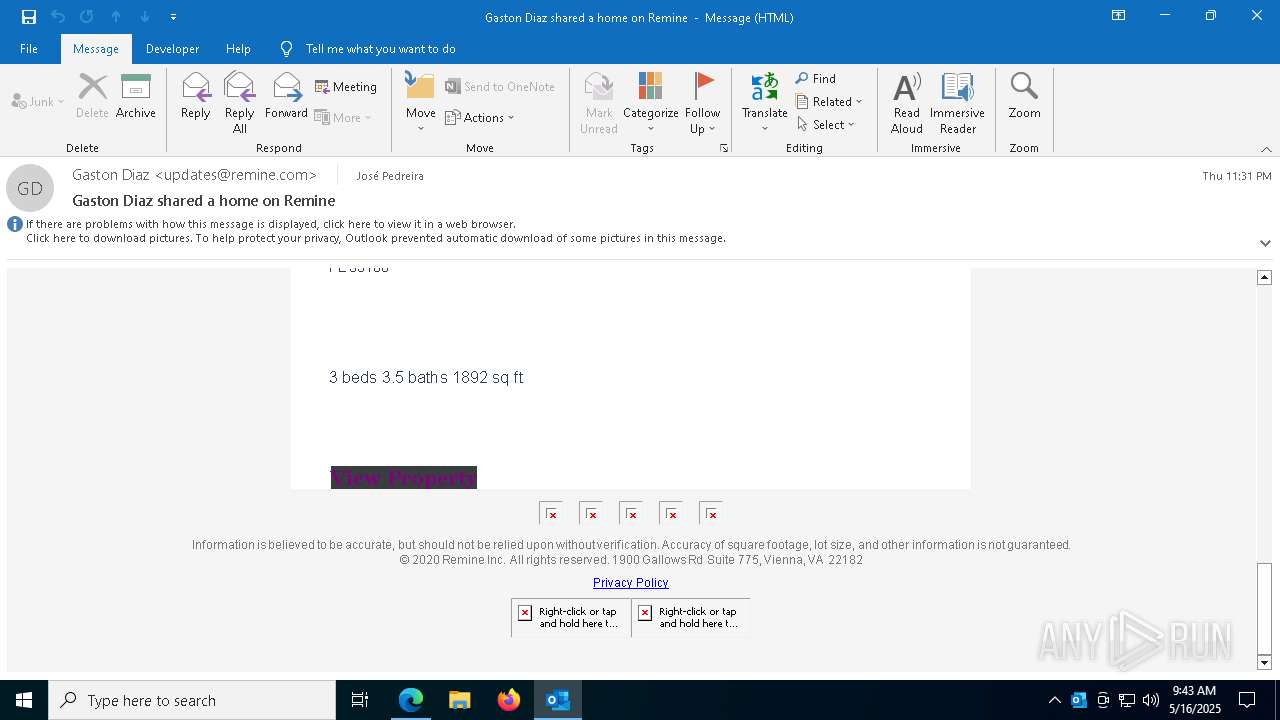This screenshot has width=1280, height=720.
Task: Open the Quick Access Toolbar customize arrow
Action: (x=173, y=17)
